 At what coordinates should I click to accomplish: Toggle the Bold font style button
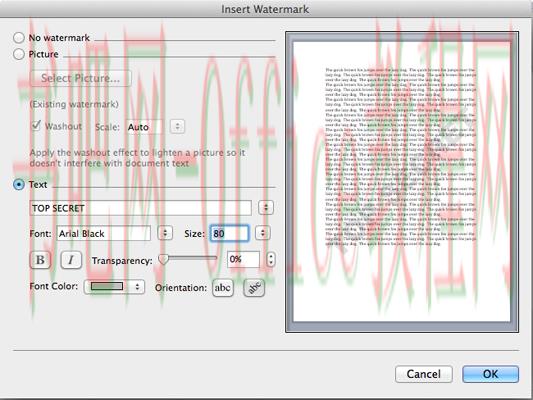[x=40, y=260]
